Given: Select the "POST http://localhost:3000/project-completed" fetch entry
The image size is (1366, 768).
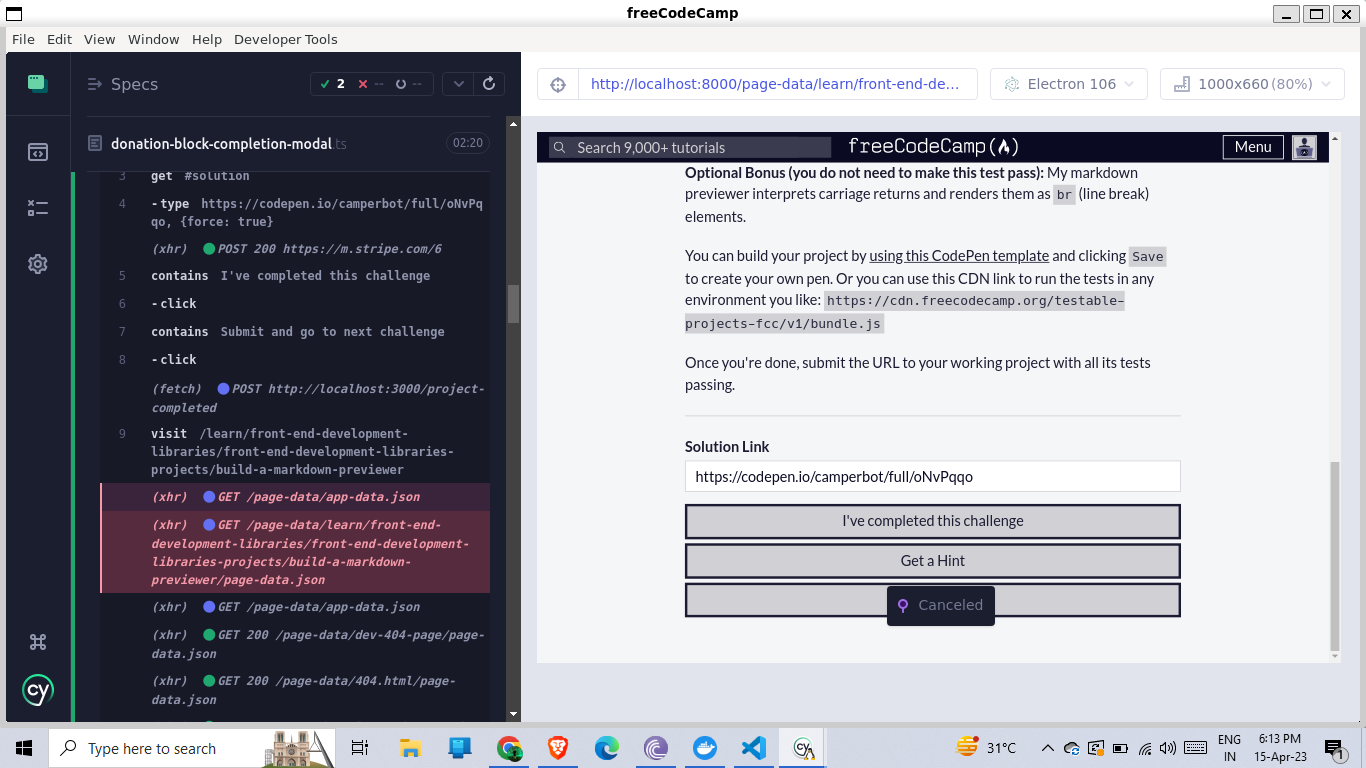Looking at the screenshot, I should [x=295, y=398].
